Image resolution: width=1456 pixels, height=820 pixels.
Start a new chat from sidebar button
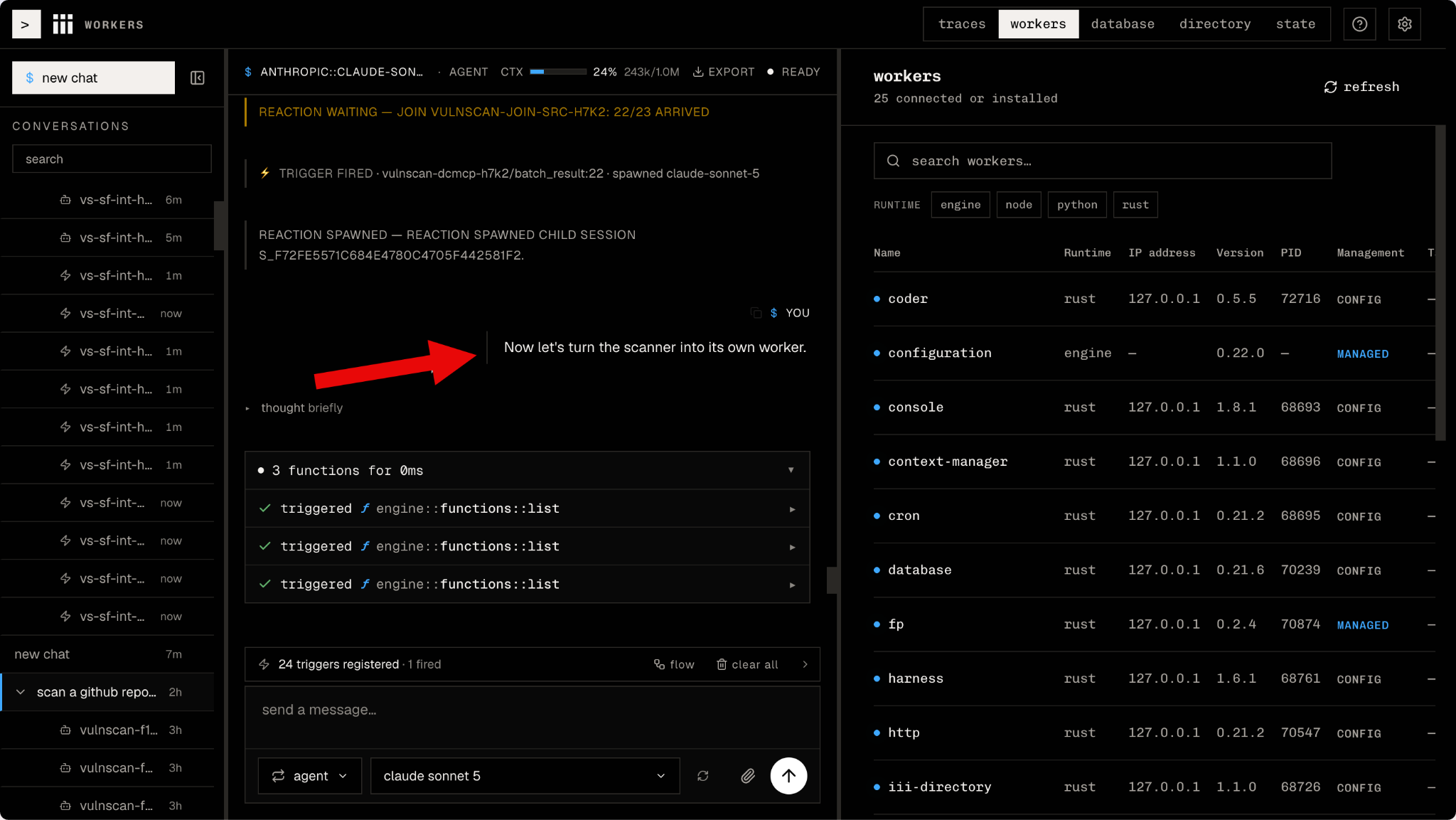[x=93, y=78]
